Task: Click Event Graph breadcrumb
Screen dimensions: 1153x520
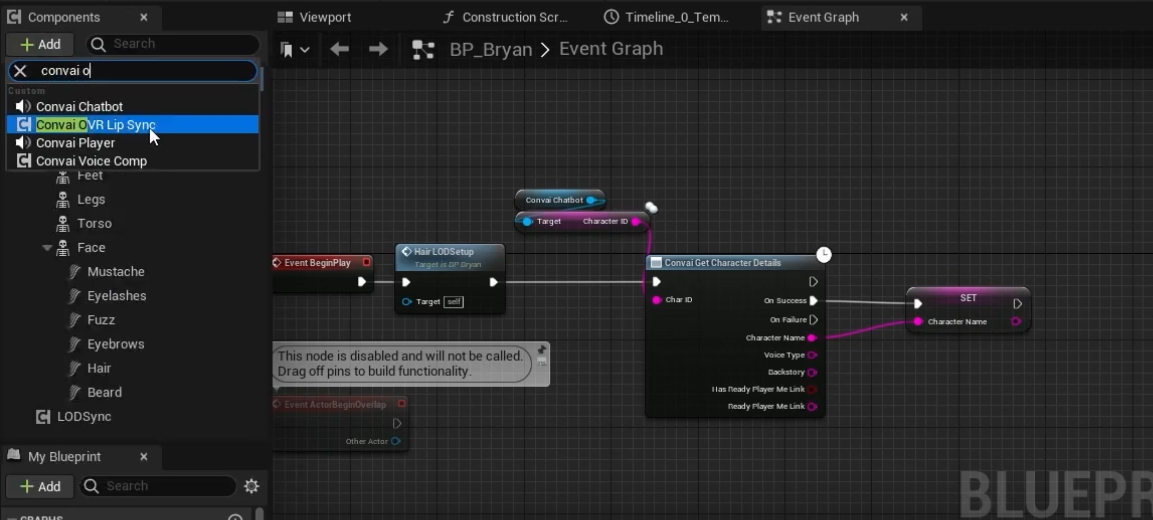Action: [x=611, y=49]
